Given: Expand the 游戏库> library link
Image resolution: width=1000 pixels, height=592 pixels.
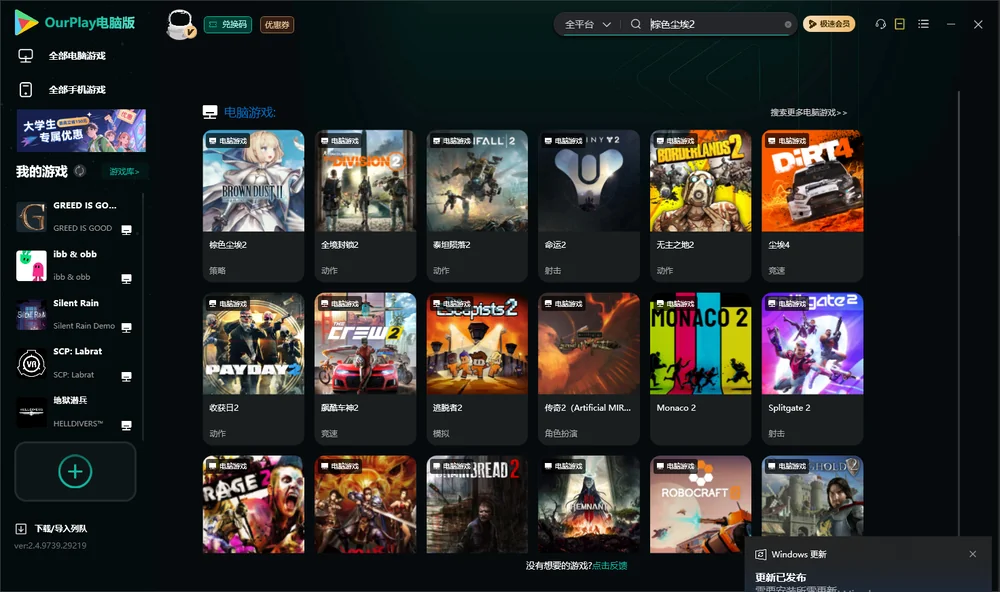Looking at the screenshot, I should point(124,172).
